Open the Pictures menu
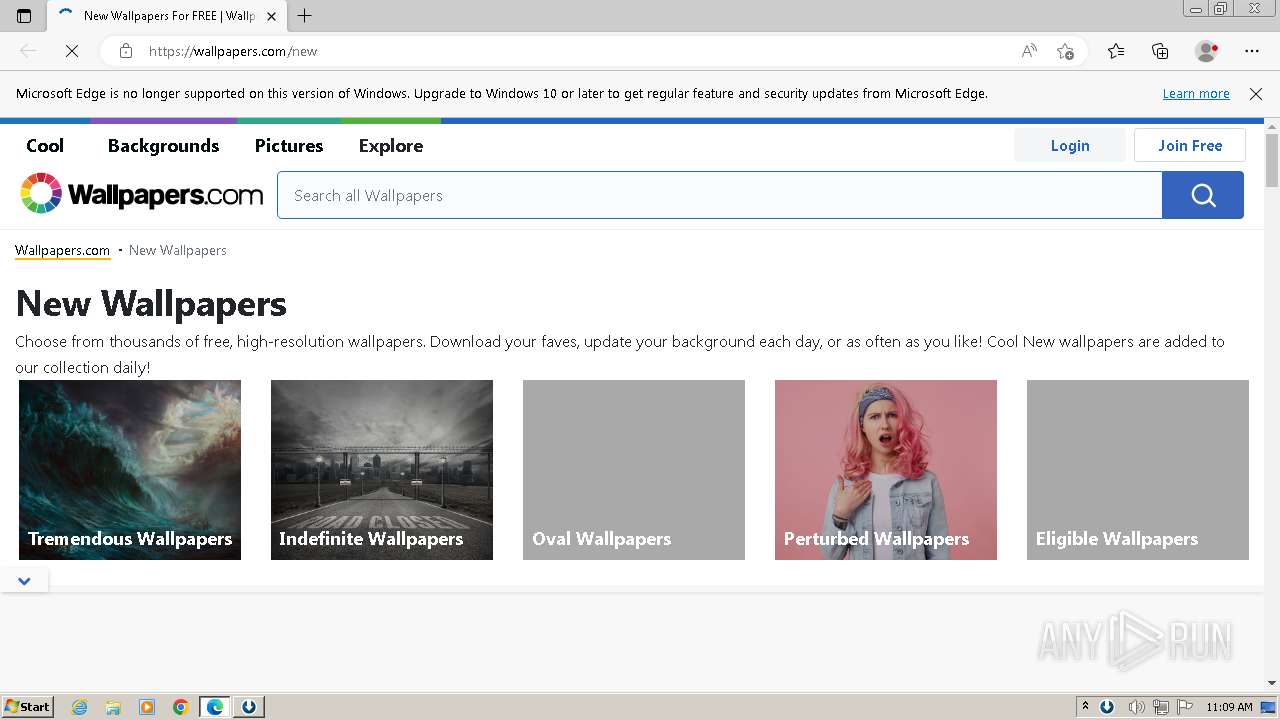The height and width of the screenshot is (720, 1280). pos(289,146)
